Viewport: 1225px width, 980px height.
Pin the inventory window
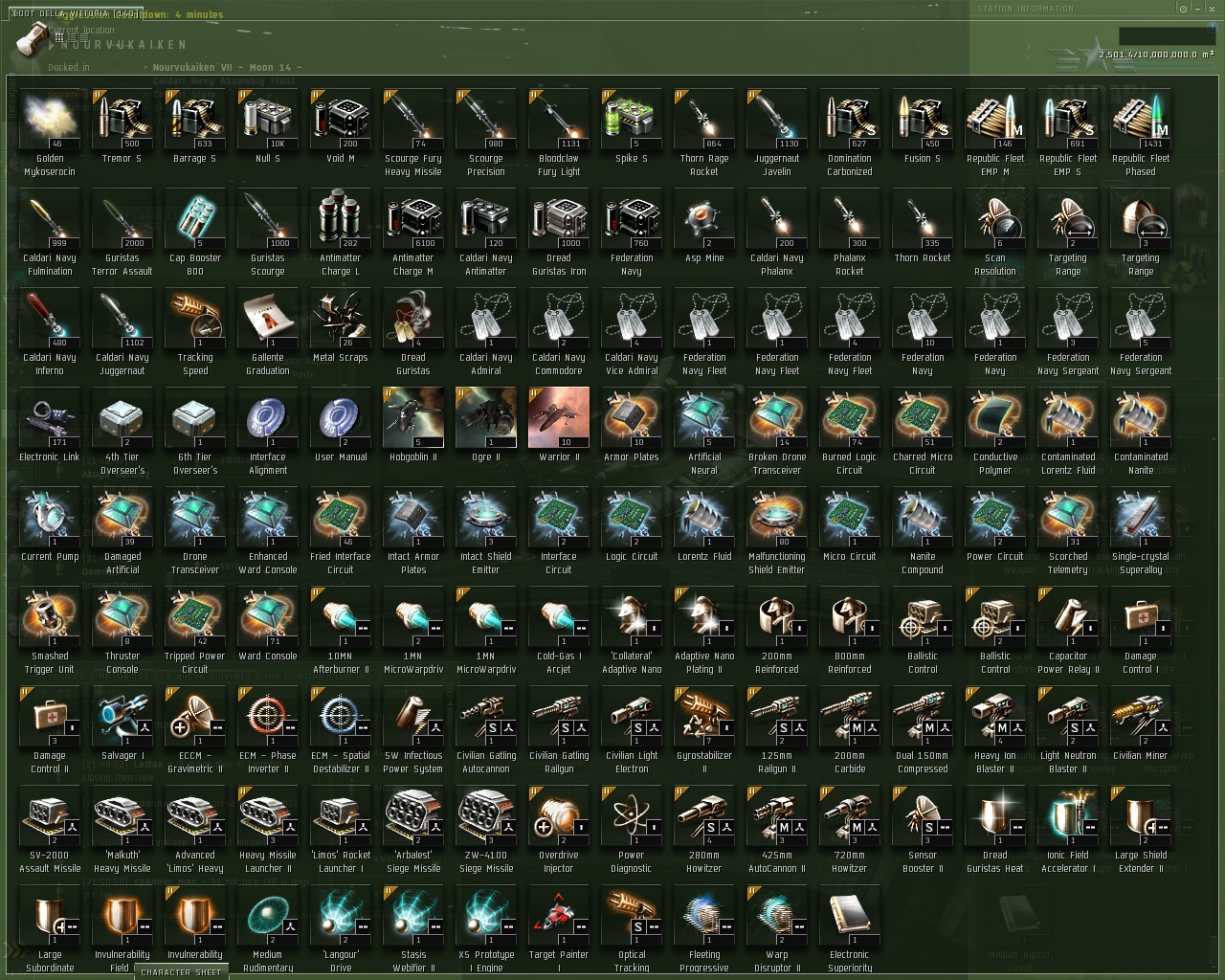click(x=1183, y=9)
